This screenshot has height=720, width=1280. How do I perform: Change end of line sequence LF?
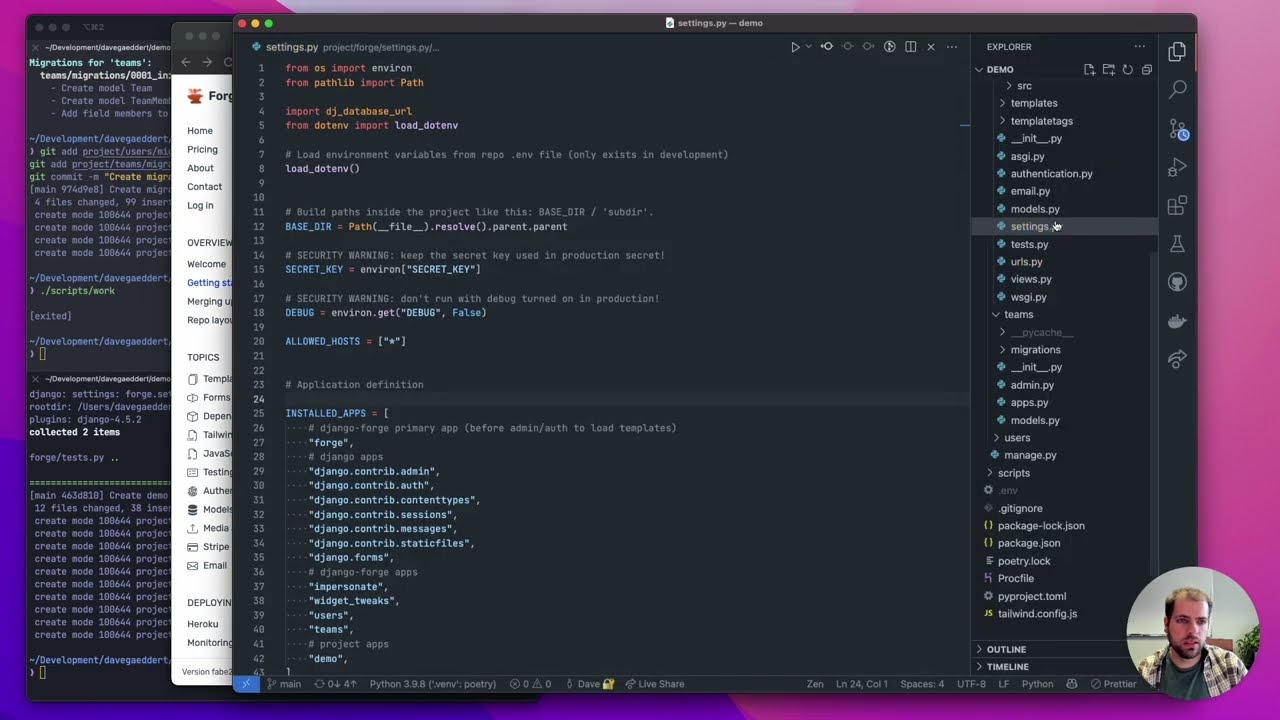coord(1003,684)
